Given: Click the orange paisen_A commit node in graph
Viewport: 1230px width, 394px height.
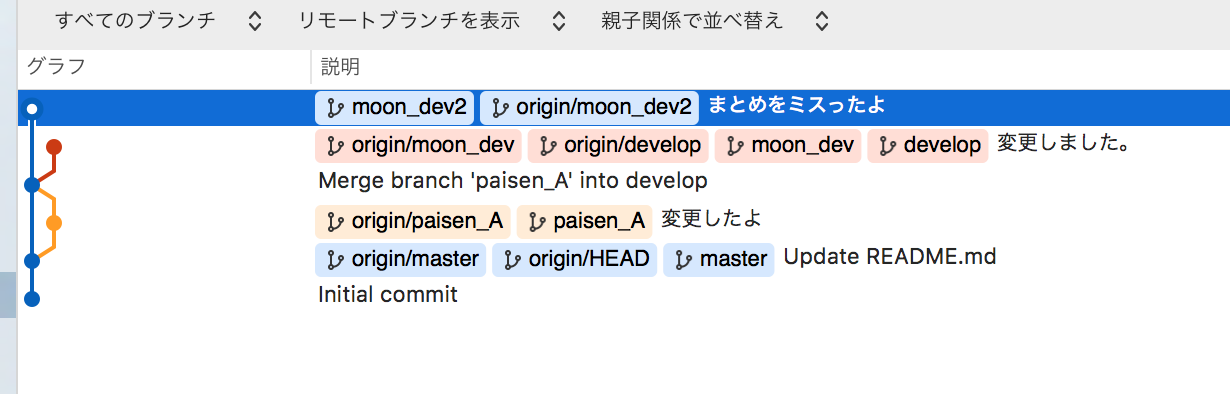Looking at the screenshot, I should 54,222.
